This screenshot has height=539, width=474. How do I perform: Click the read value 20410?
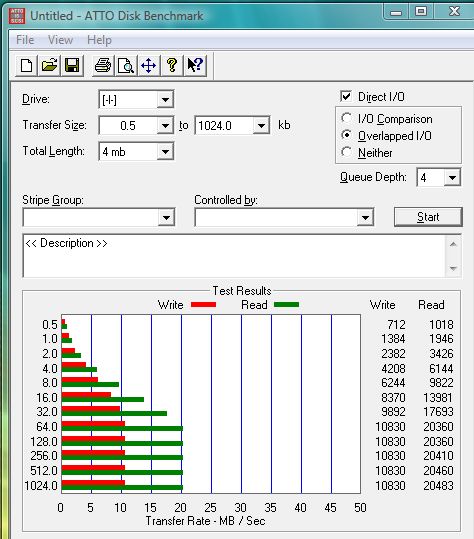click(438, 456)
